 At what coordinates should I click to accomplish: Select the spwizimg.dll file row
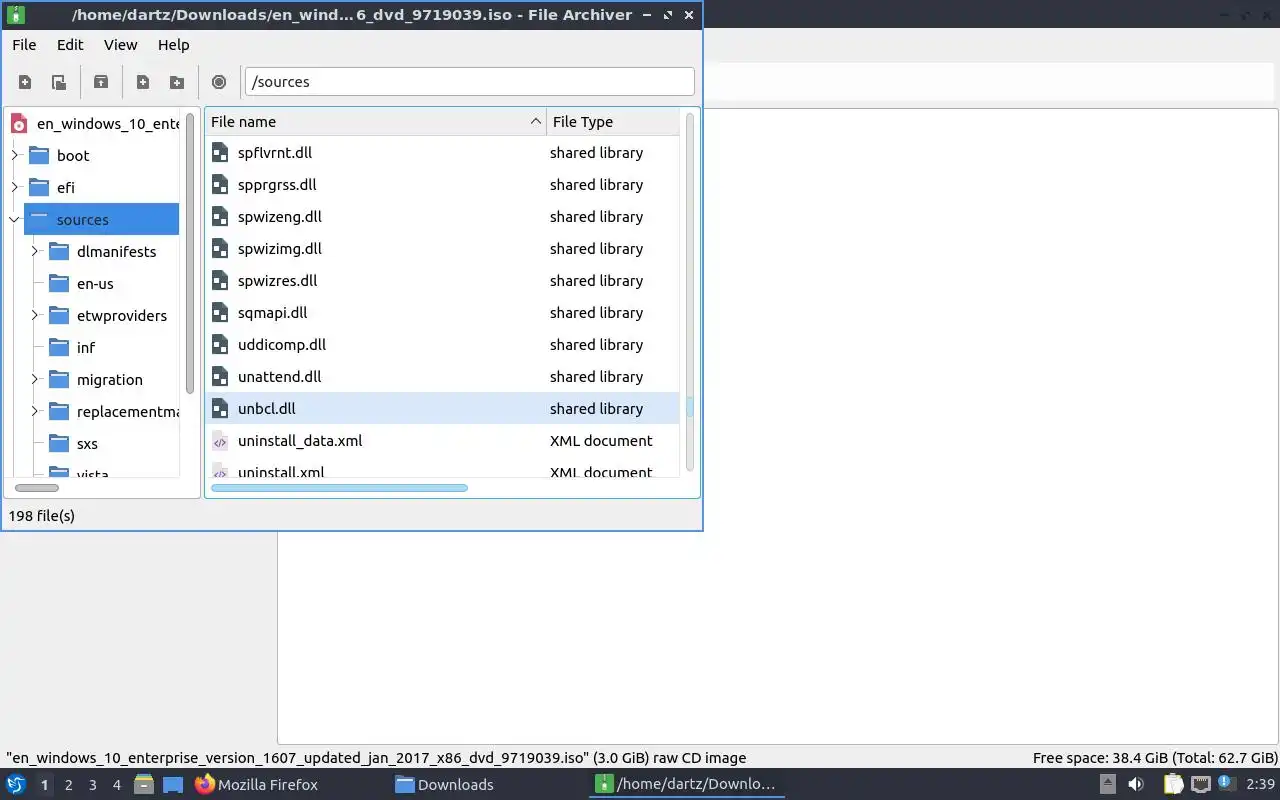coord(442,249)
